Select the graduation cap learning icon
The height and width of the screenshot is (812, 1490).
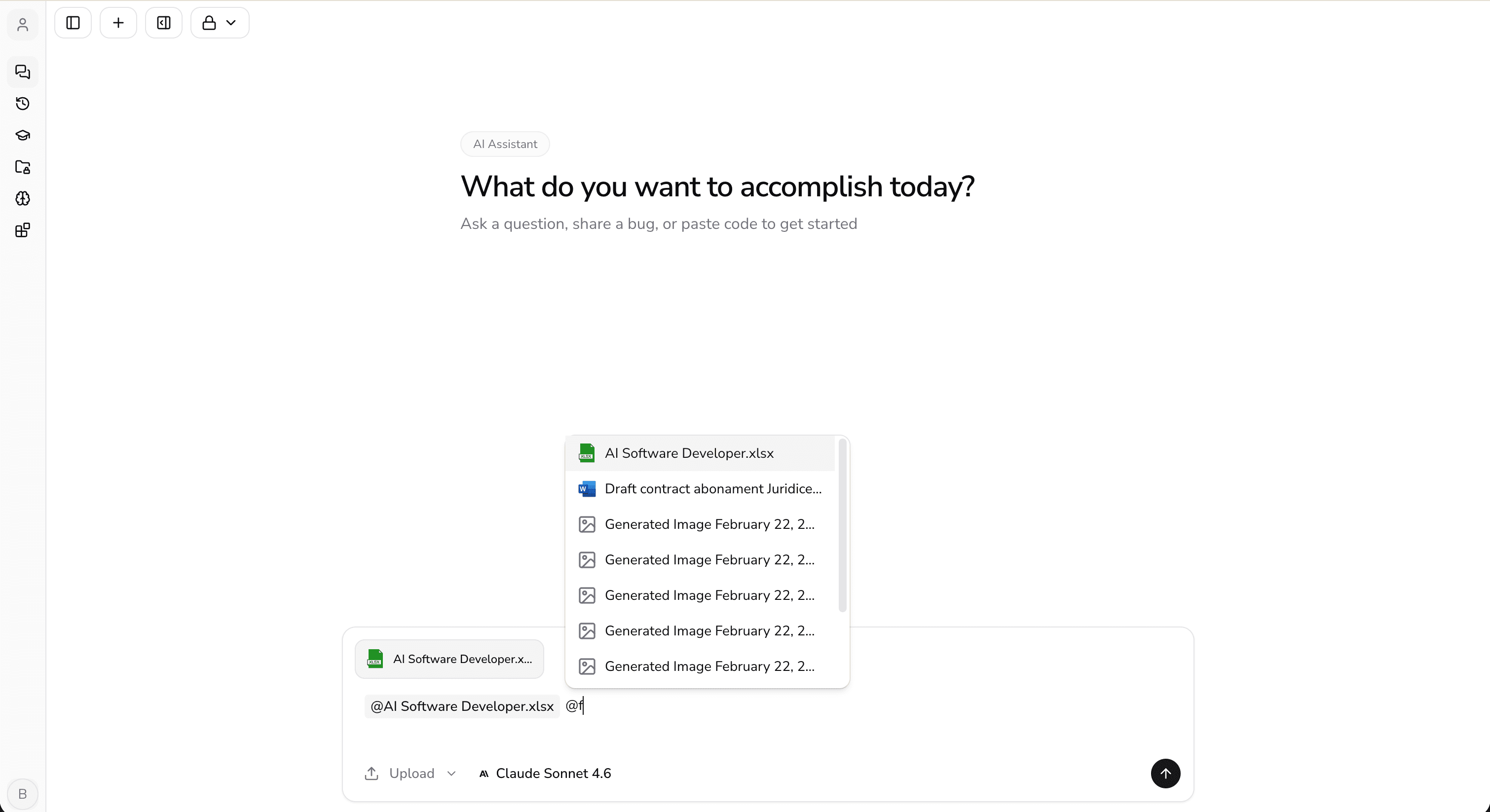click(23, 135)
